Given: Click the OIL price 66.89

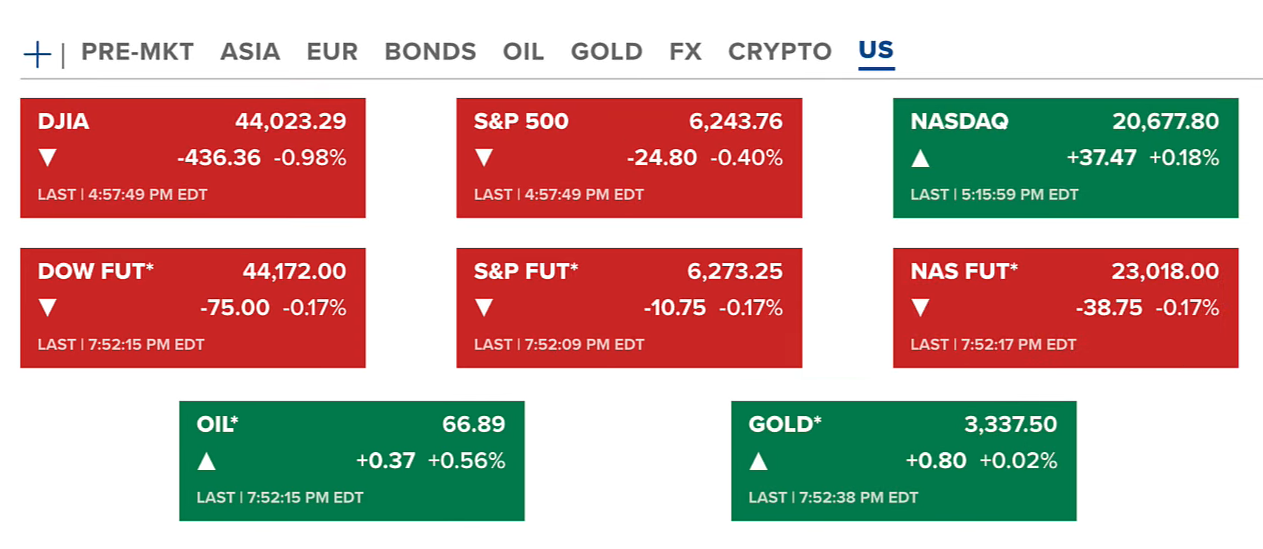Looking at the screenshot, I should pos(473,425).
